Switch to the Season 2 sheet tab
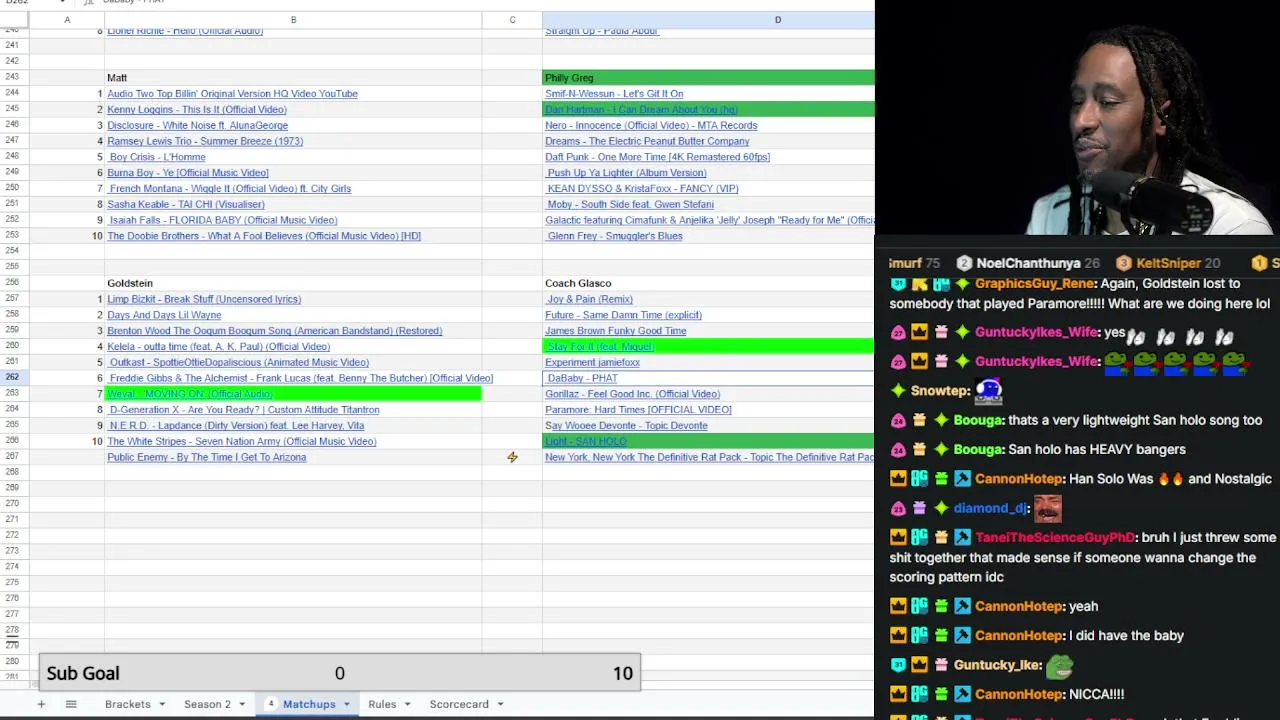 click(207, 704)
